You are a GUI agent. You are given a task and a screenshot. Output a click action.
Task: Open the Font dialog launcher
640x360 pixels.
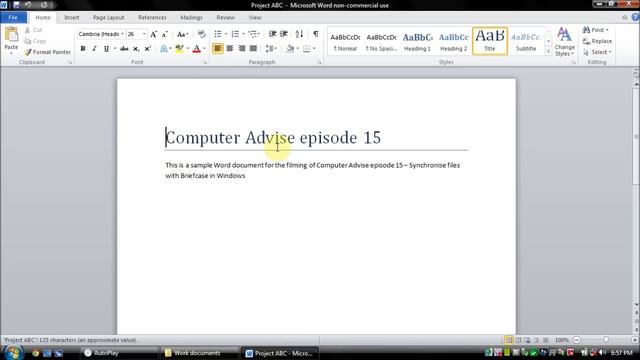point(205,62)
